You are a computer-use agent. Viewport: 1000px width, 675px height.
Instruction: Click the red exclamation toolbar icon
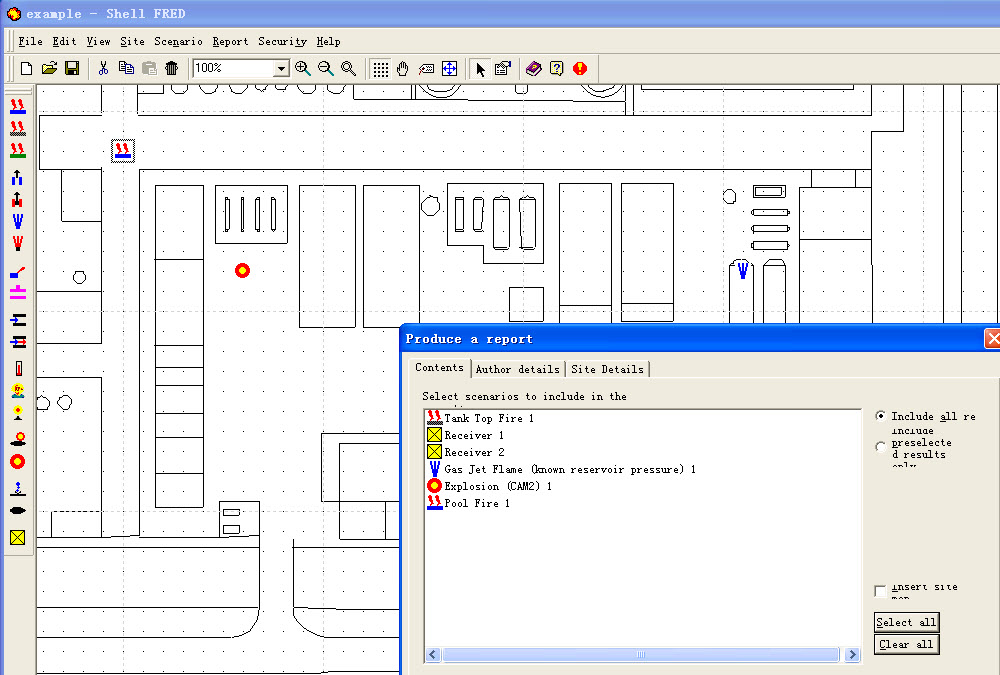pos(580,68)
